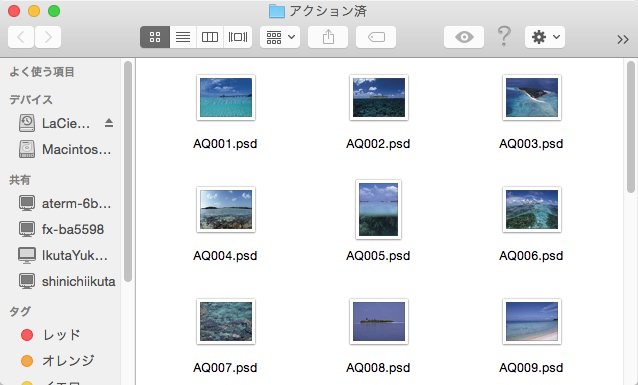The height and width of the screenshot is (385, 638).
Task: Zoom the window with green button
Action: [54, 11]
